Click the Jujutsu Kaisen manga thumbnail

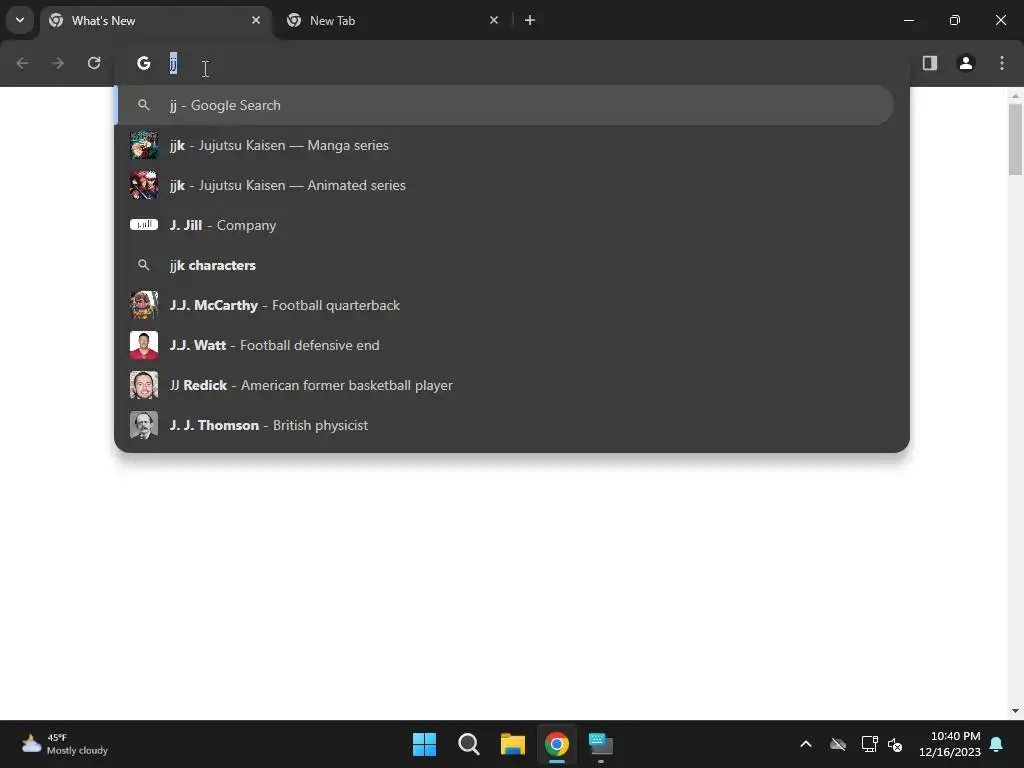coord(144,145)
